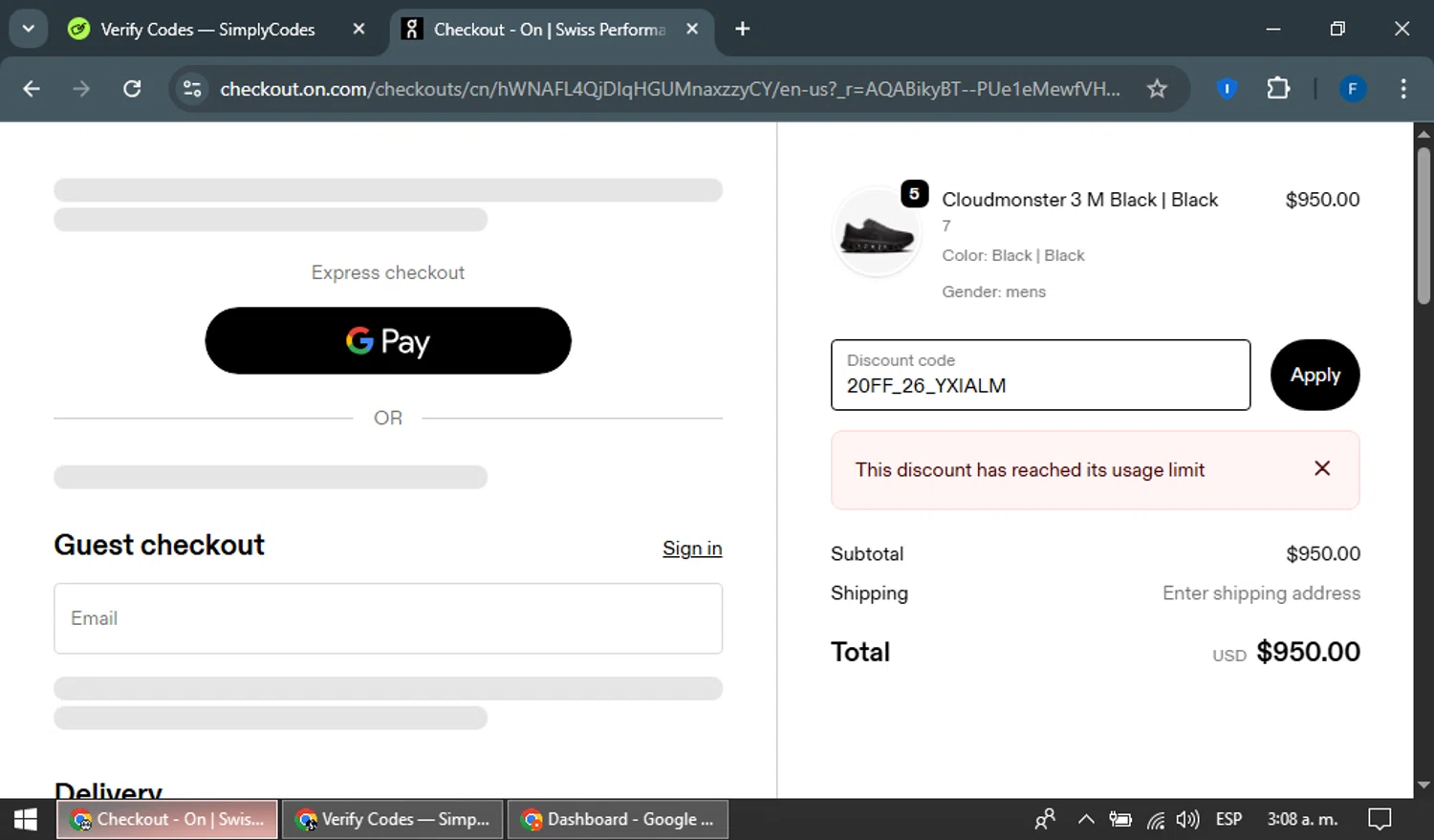Click the checkout.on.com URL address bar

(x=669, y=89)
